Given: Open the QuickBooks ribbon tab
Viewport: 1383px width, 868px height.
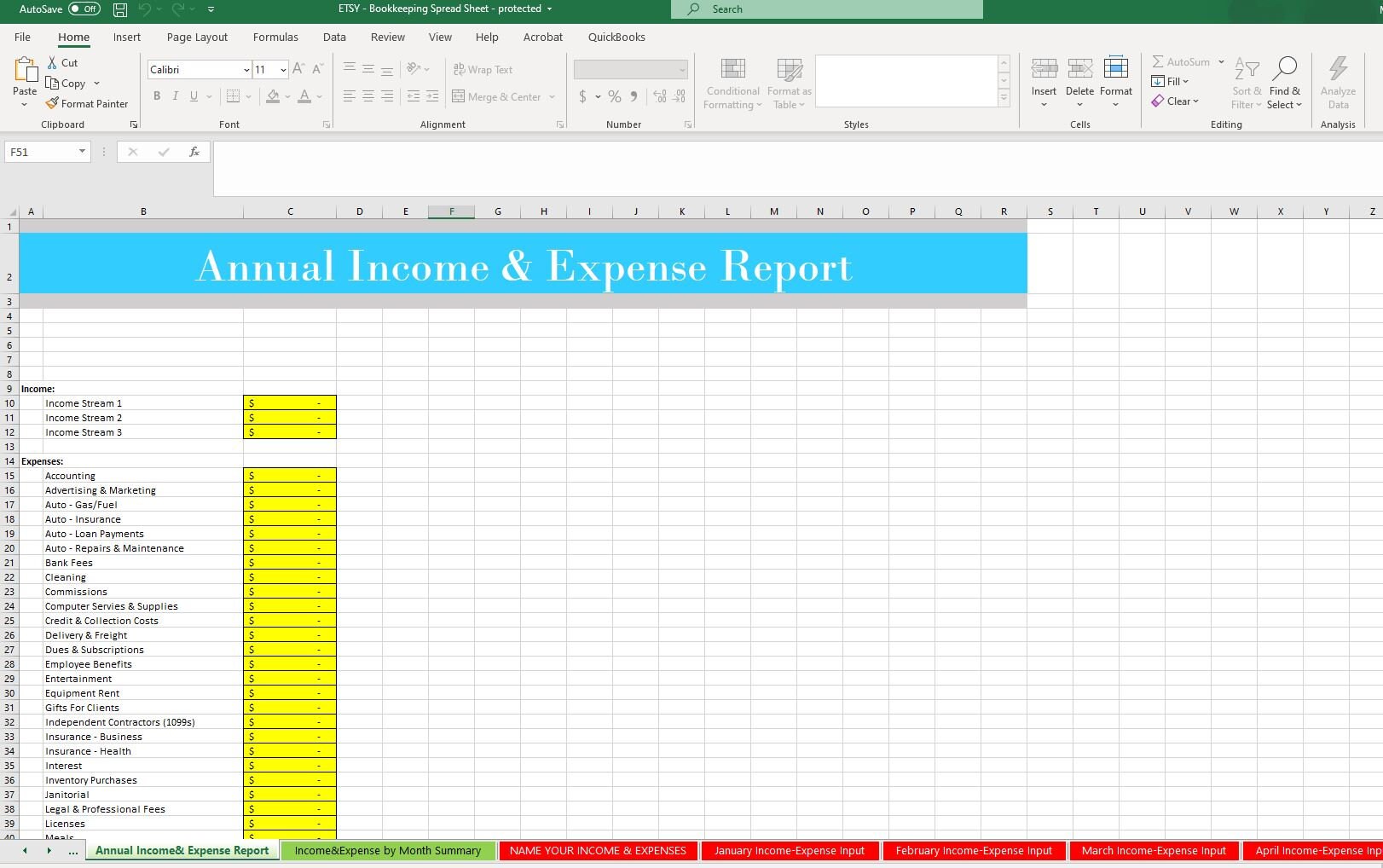Looking at the screenshot, I should click(616, 37).
